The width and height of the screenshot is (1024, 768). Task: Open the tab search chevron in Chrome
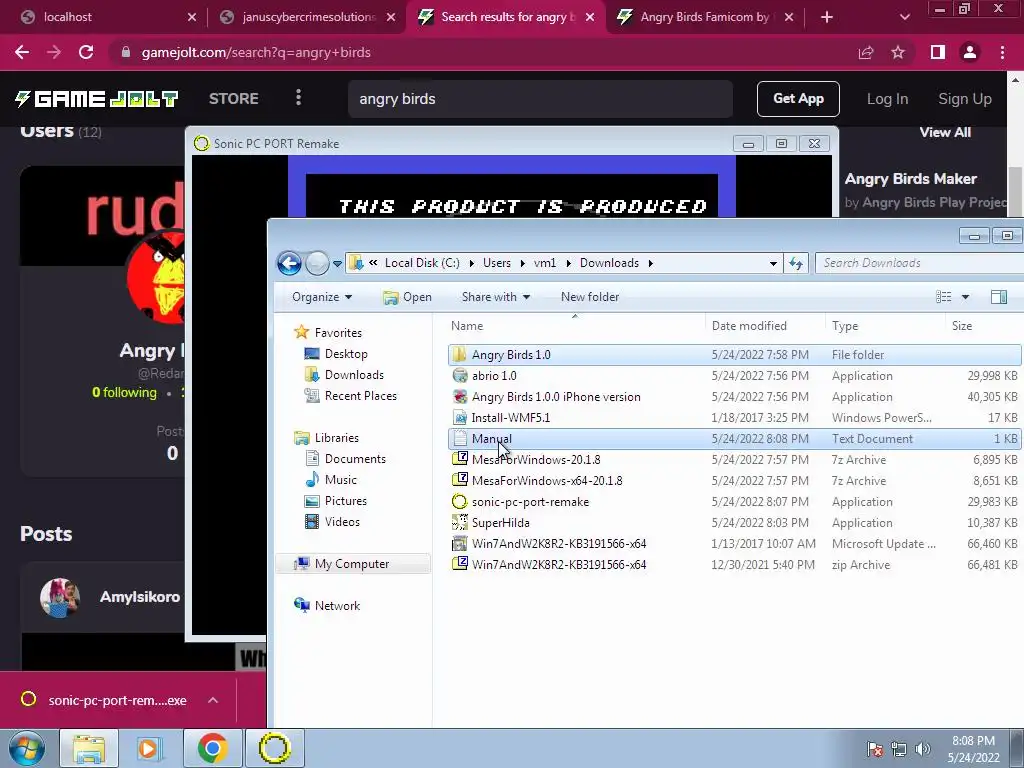pos(904,17)
